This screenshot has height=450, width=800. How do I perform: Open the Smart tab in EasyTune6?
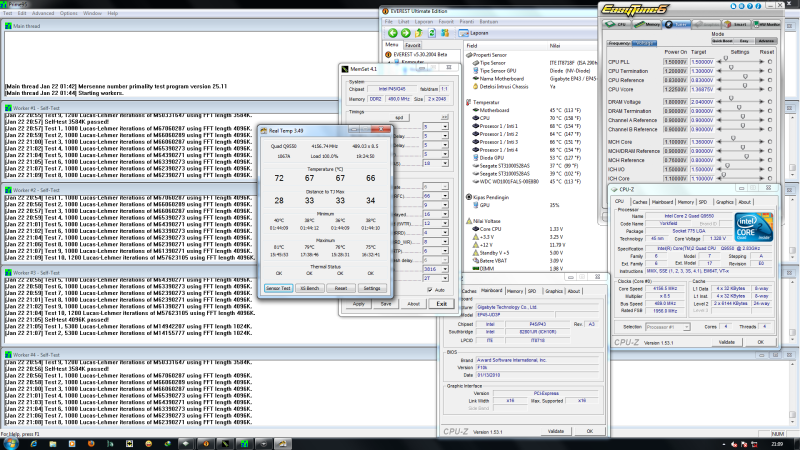pyautogui.click(x=736, y=24)
